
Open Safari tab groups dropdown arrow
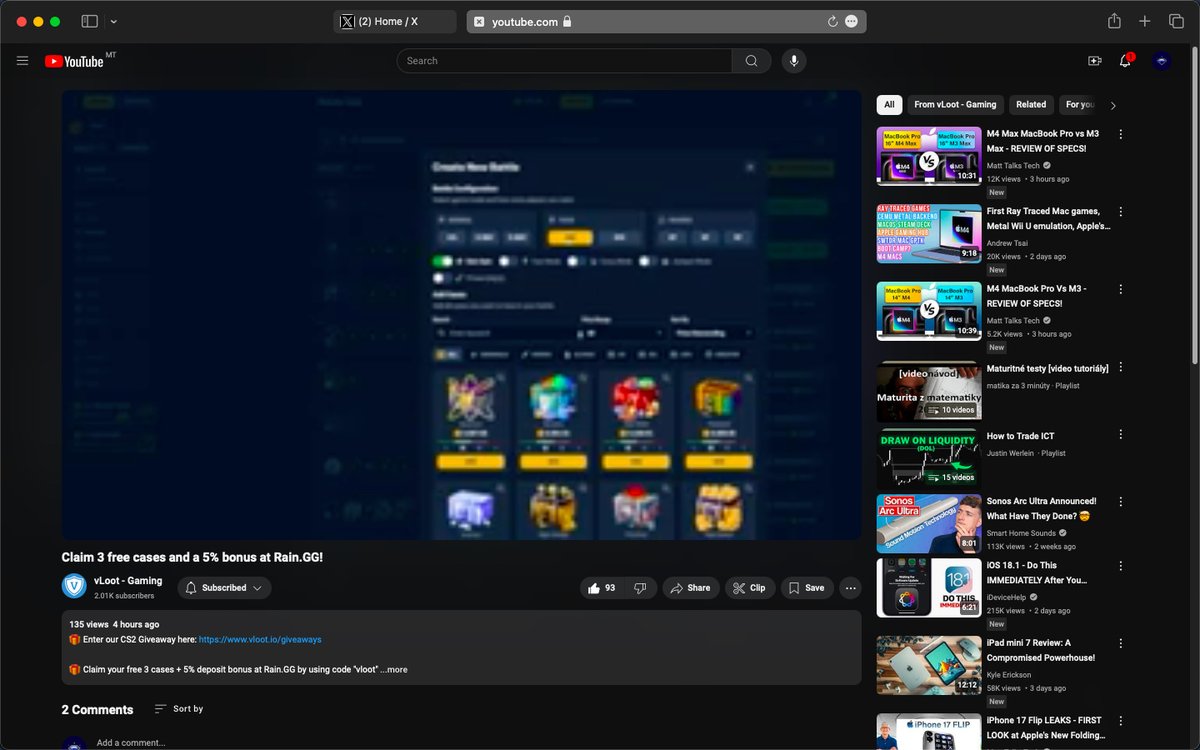tap(113, 21)
